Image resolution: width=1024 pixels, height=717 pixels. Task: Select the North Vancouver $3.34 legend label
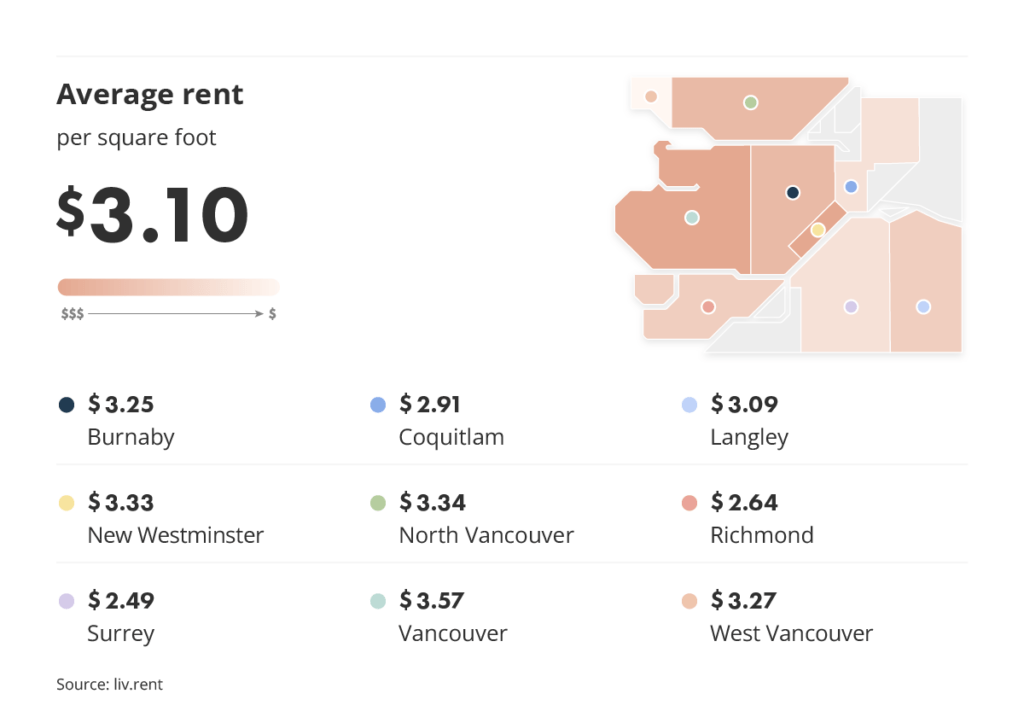486,518
